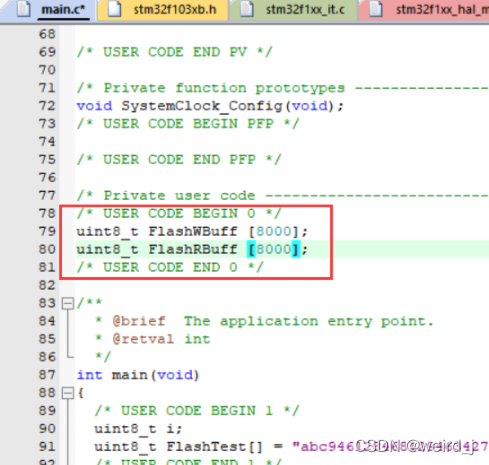Click the FlashTest[] string declaration

tap(292, 447)
